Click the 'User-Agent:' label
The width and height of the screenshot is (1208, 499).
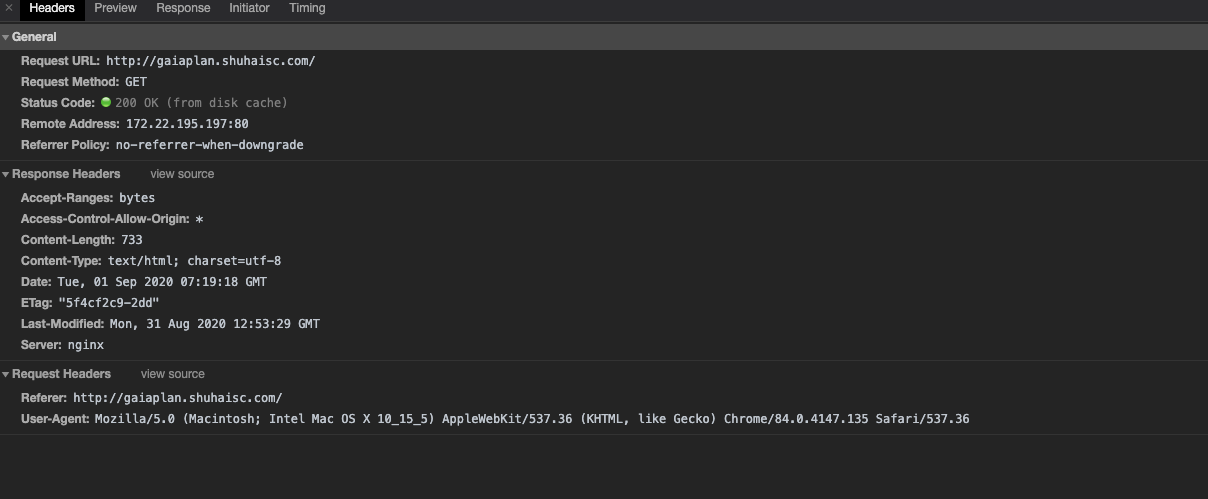(x=56, y=419)
